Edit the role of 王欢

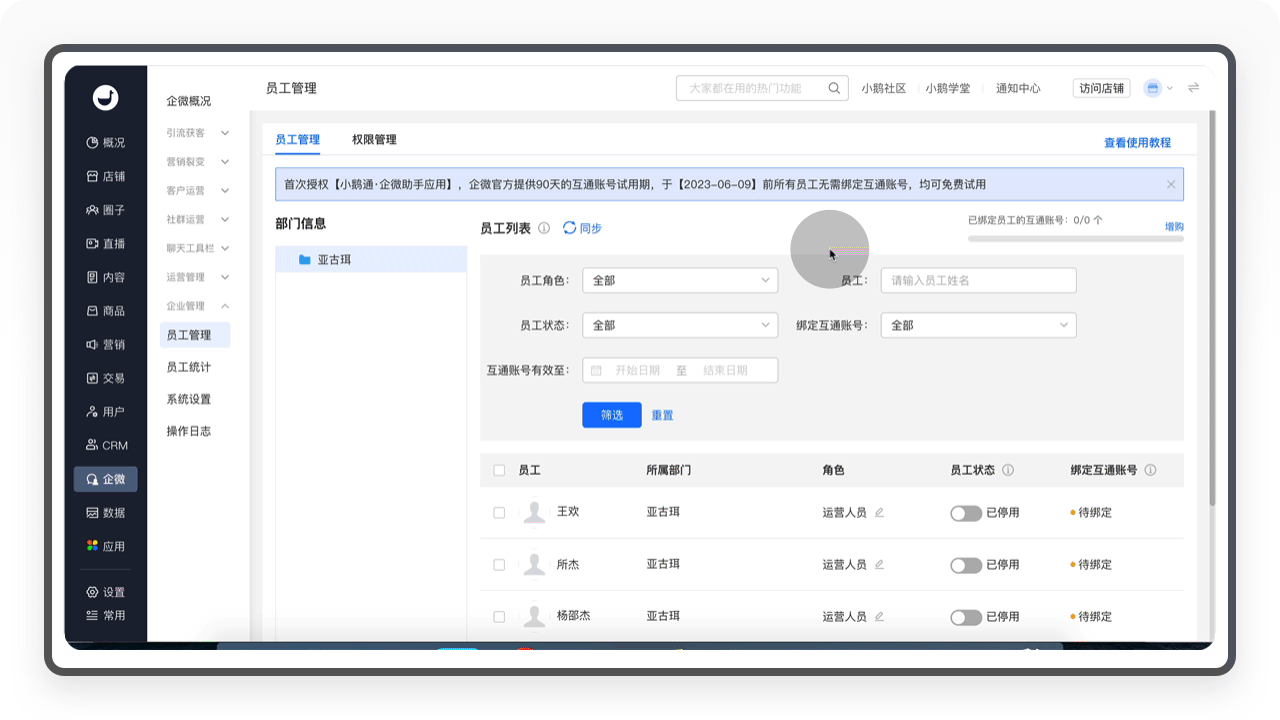(879, 512)
